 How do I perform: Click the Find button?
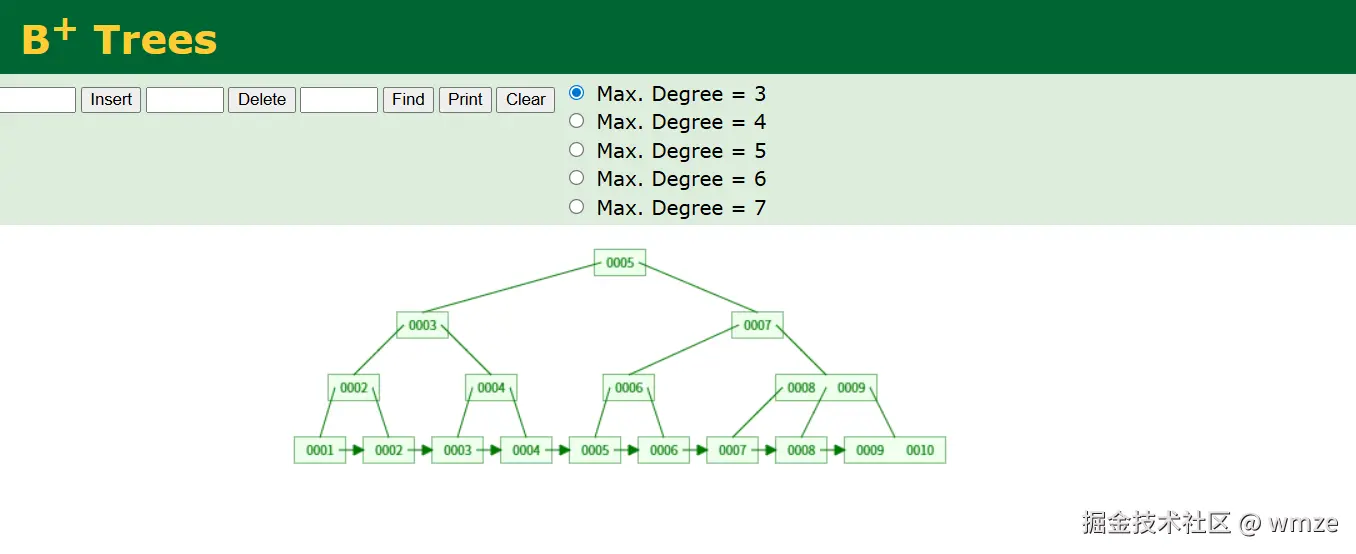point(408,100)
